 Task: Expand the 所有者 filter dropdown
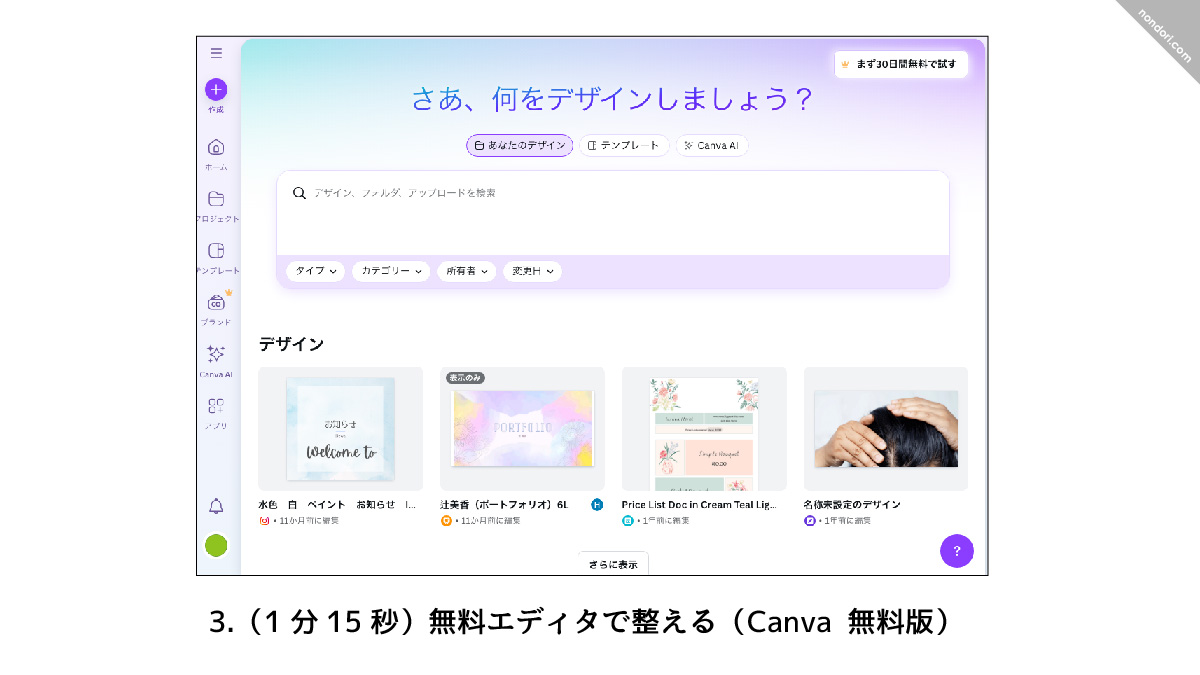pyautogui.click(x=467, y=271)
